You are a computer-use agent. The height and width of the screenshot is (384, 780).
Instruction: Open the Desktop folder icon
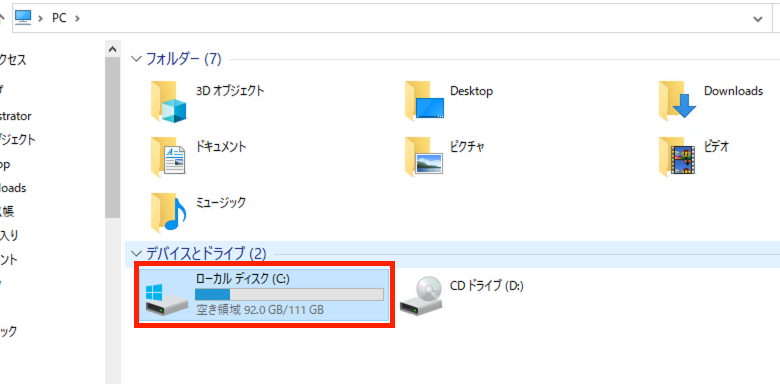424,101
